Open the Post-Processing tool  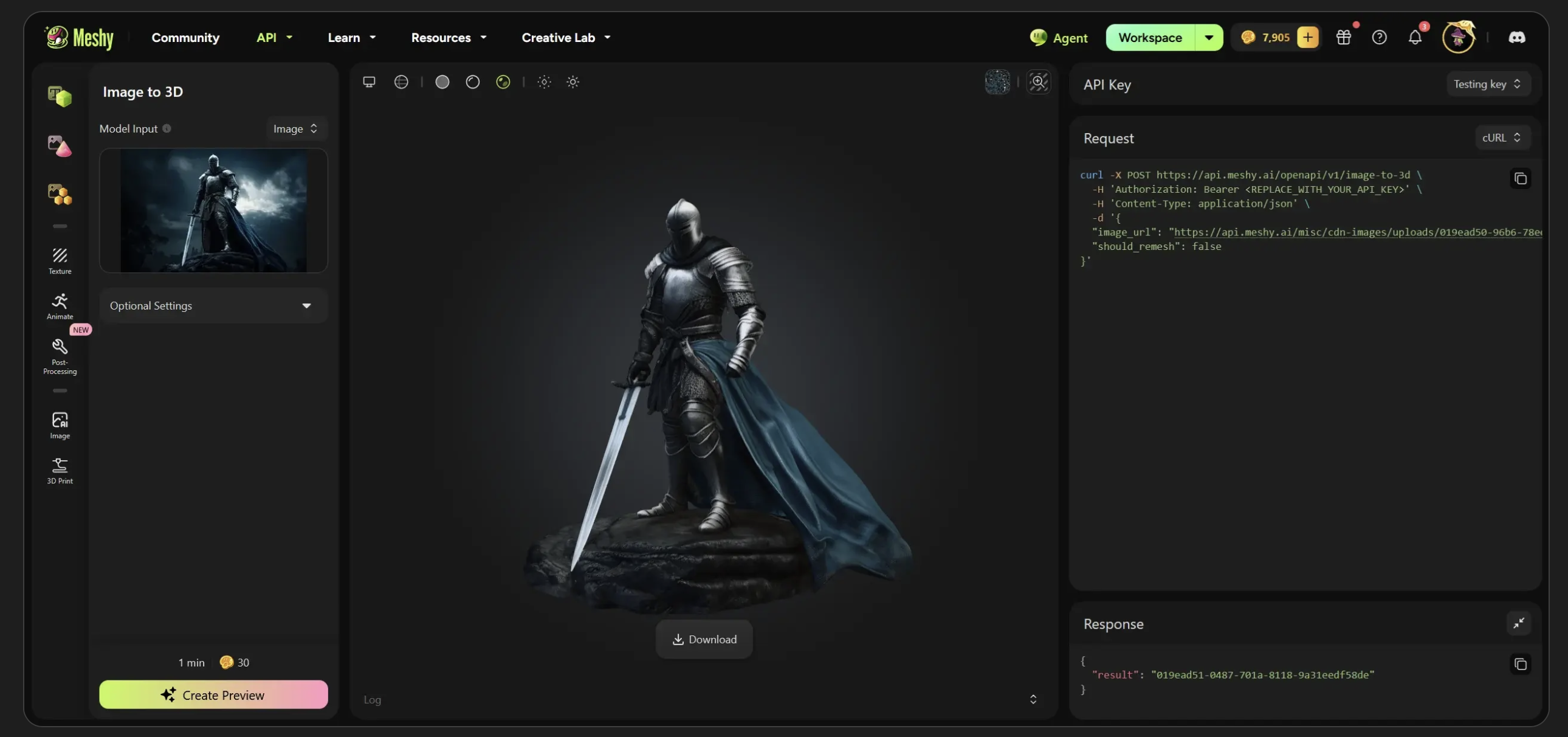tap(60, 356)
